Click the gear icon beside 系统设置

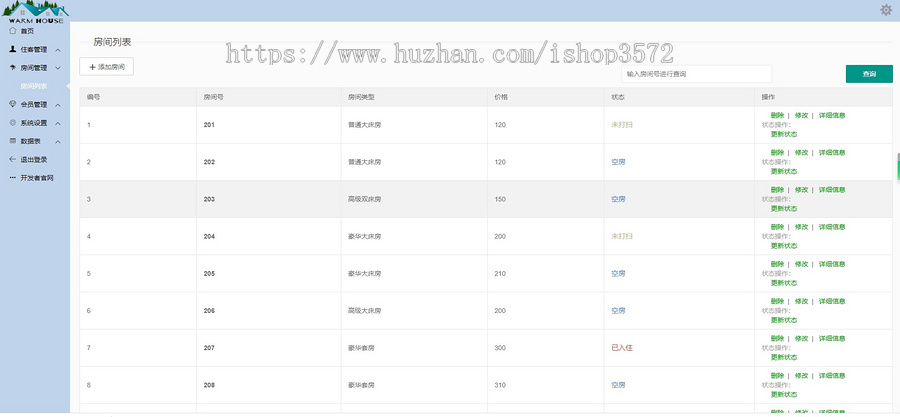(13, 123)
